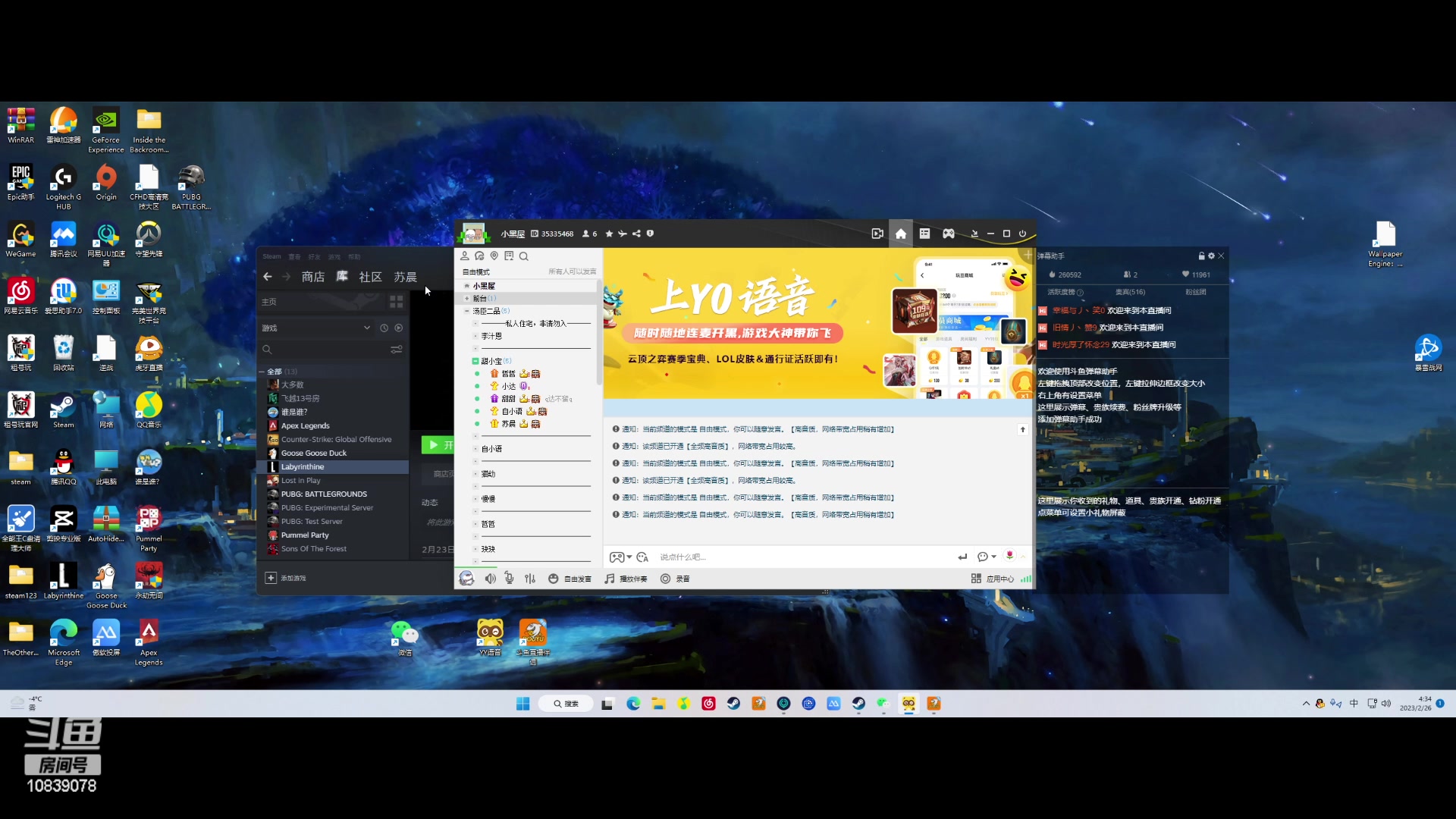Toggle the microphone icon in YY bottom bar
This screenshot has width=1456, height=819.
point(510,579)
